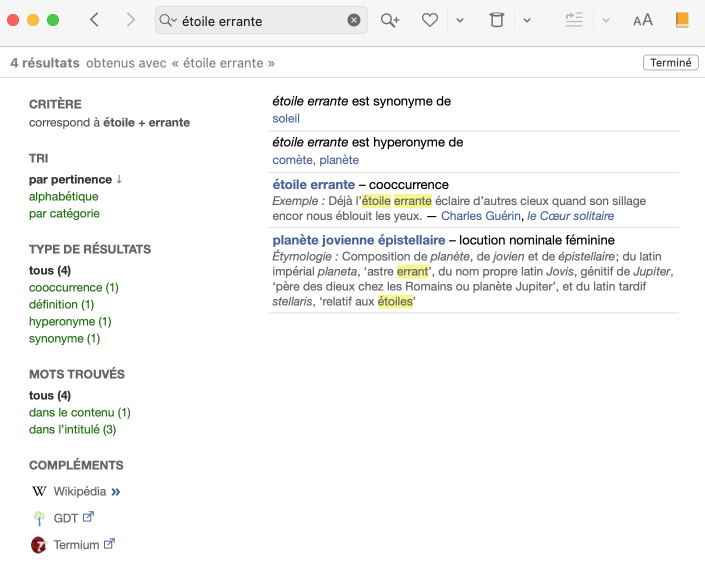This screenshot has width=705, height=565.
Task: Filter results to hyperonyme (1)
Action: pyautogui.click(x=70, y=321)
